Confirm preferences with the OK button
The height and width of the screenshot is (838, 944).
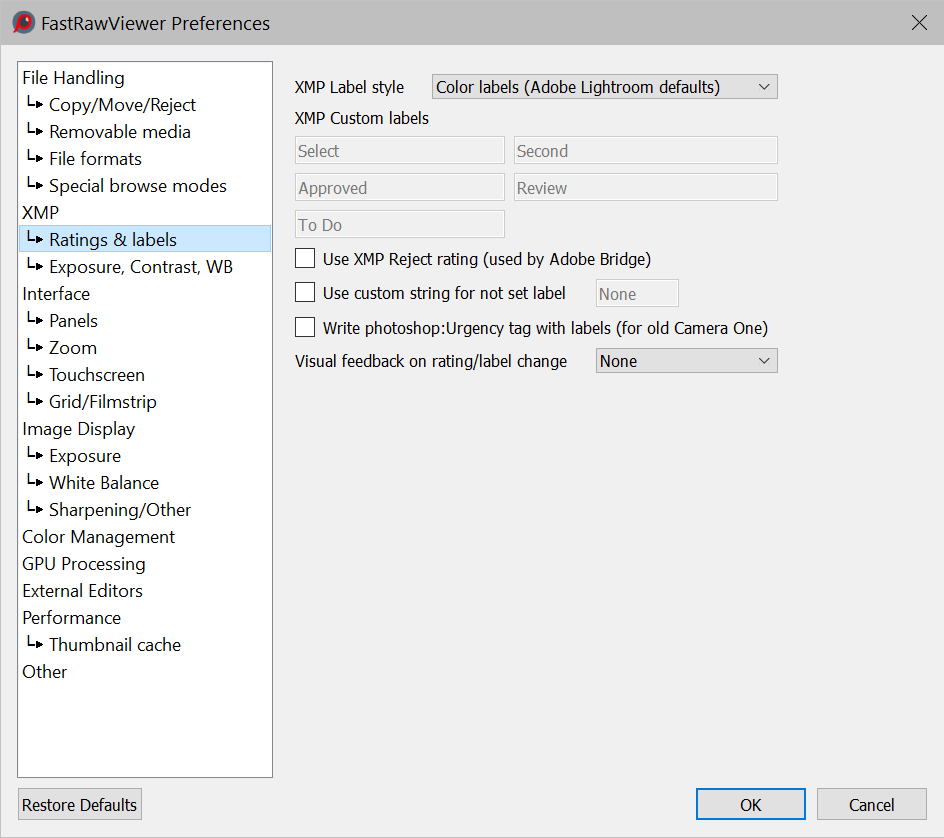(750, 805)
